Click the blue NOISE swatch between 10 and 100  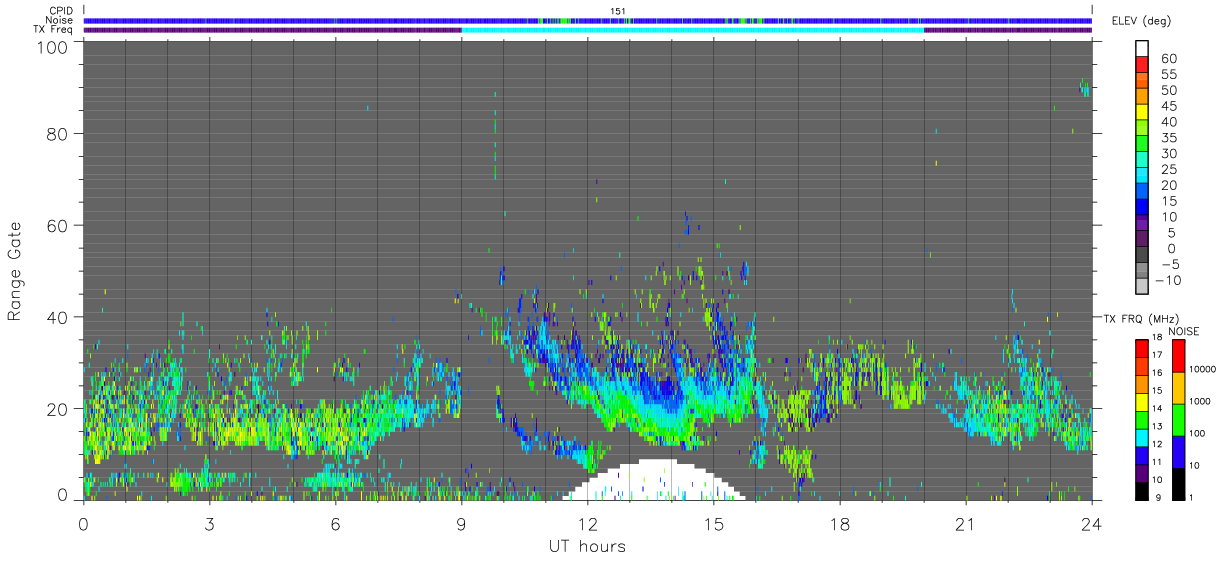[x=1178, y=451]
